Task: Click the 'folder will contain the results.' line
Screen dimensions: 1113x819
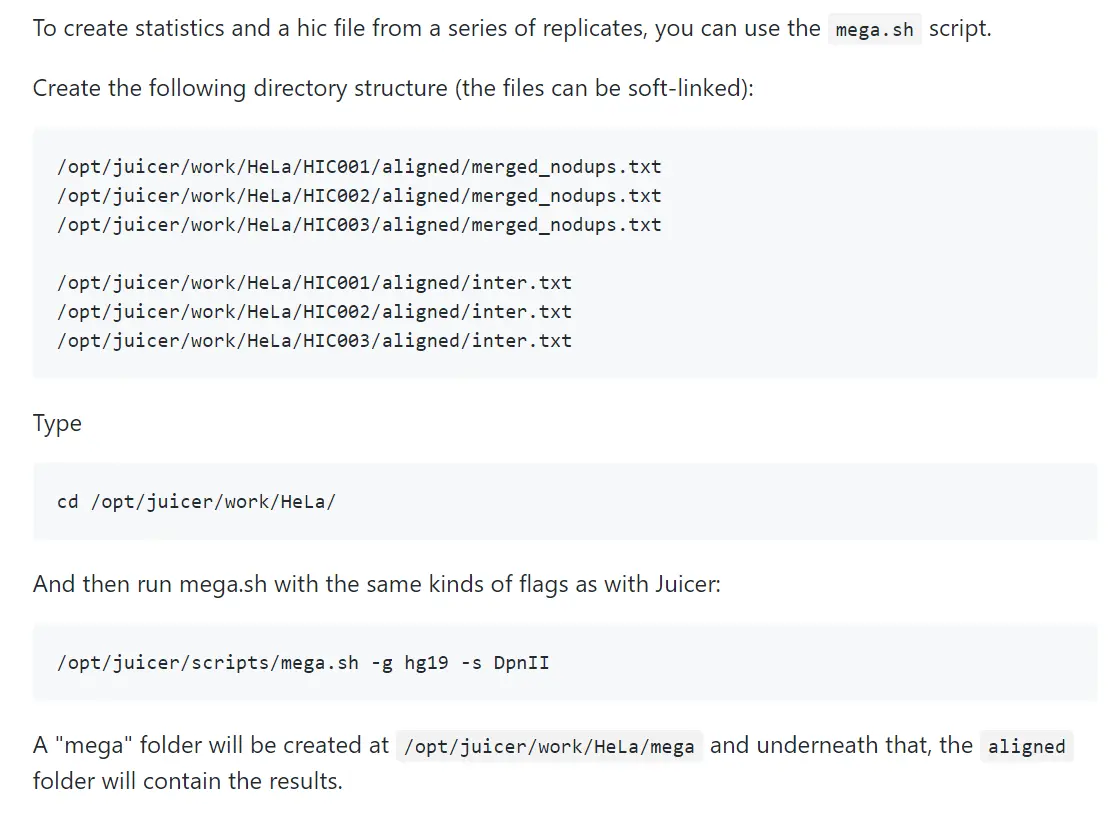Action: coord(187,781)
